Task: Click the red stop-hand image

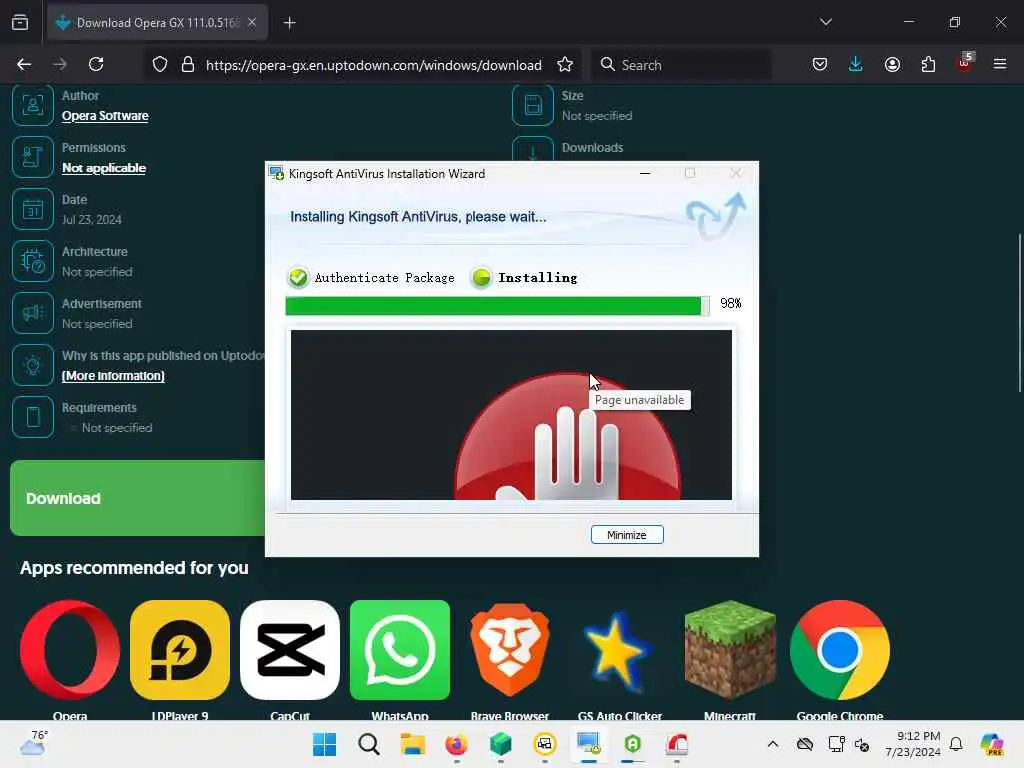Action: [567, 436]
